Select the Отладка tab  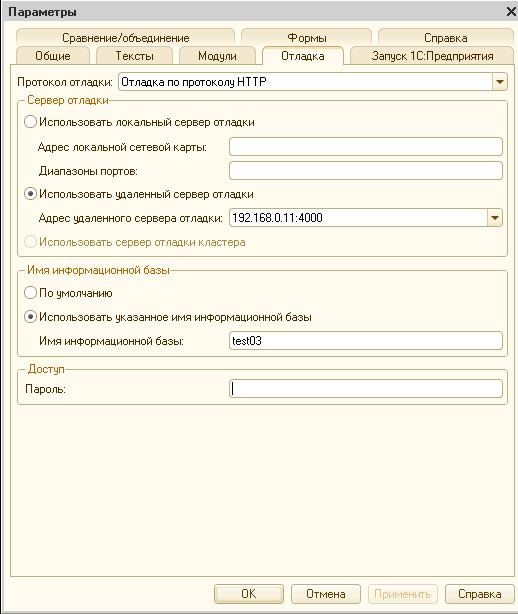[x=303, y=56]
